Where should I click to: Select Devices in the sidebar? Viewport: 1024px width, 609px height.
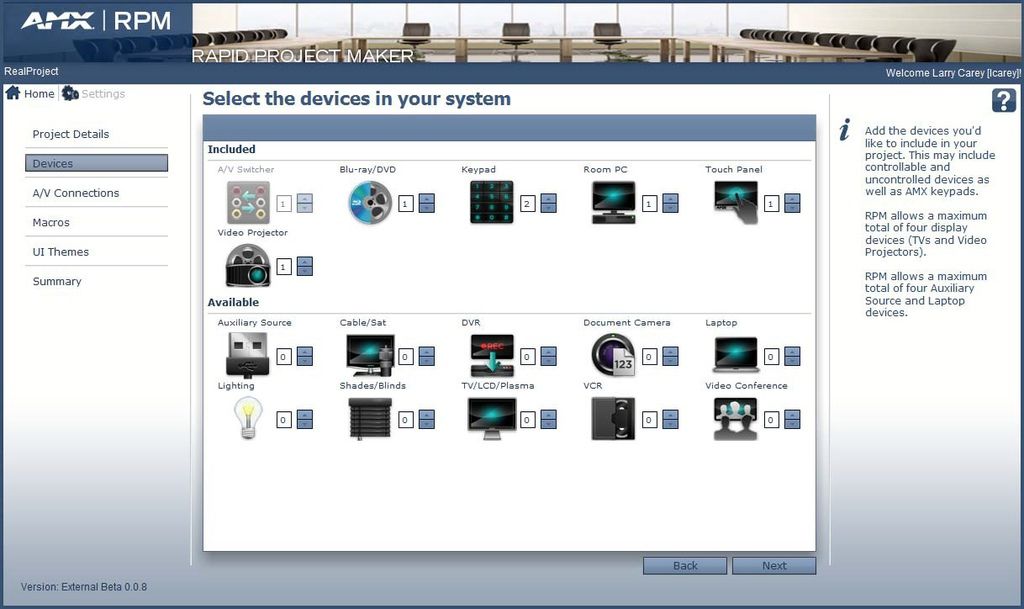97,163
